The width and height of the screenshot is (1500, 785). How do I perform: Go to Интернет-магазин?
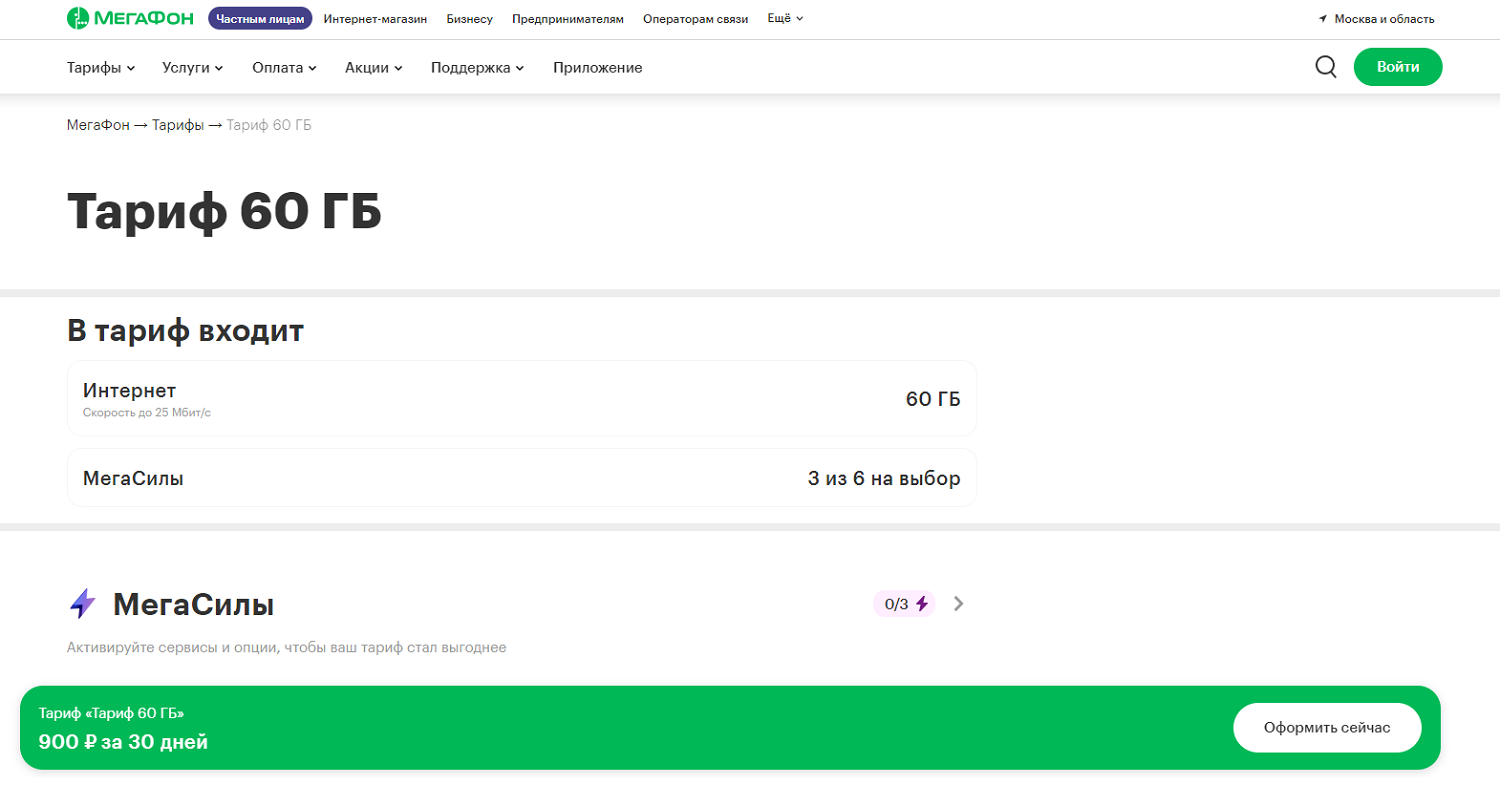click(375, 19)
